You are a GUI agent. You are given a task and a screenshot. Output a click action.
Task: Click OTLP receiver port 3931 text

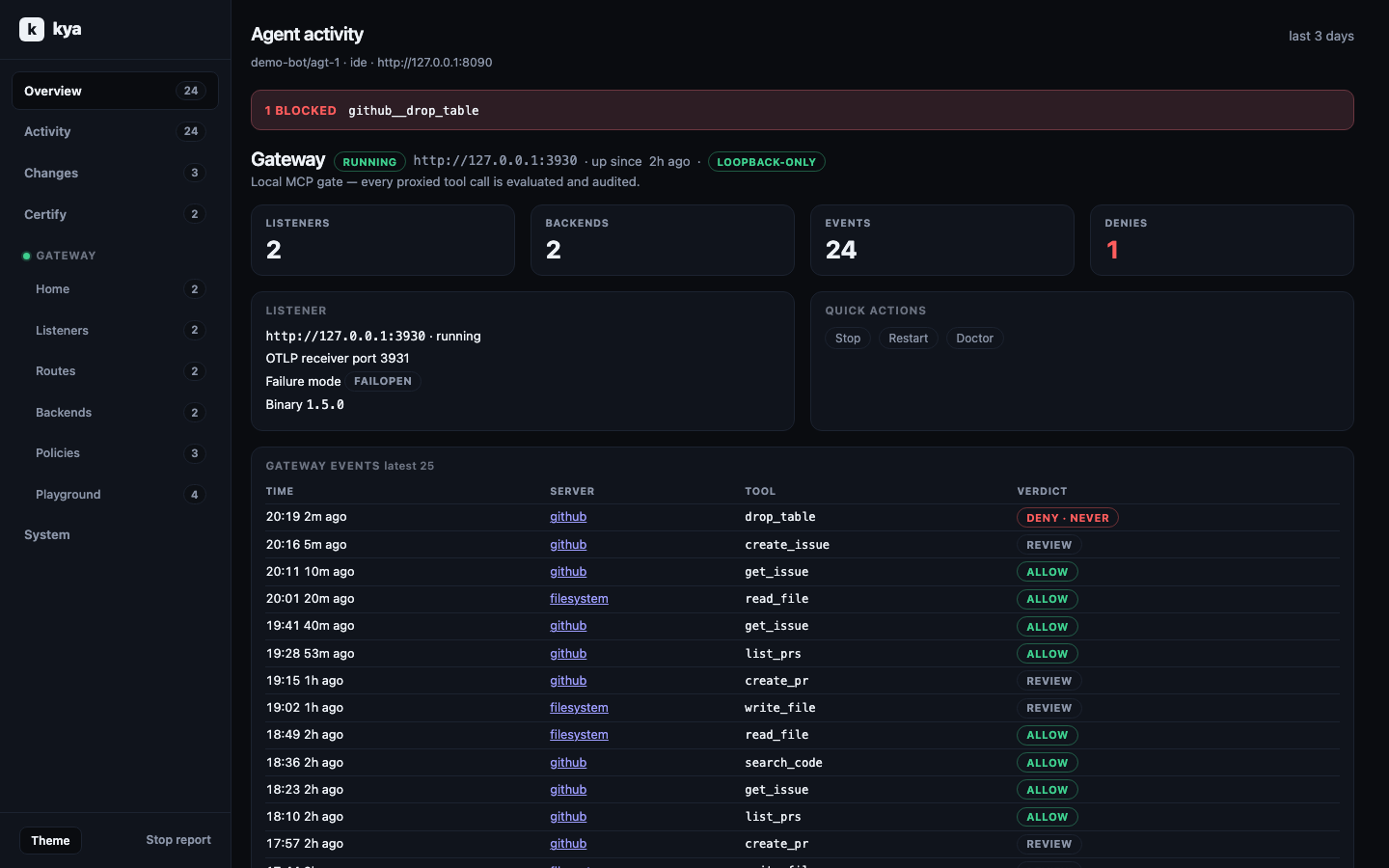(x=338, y=358)
